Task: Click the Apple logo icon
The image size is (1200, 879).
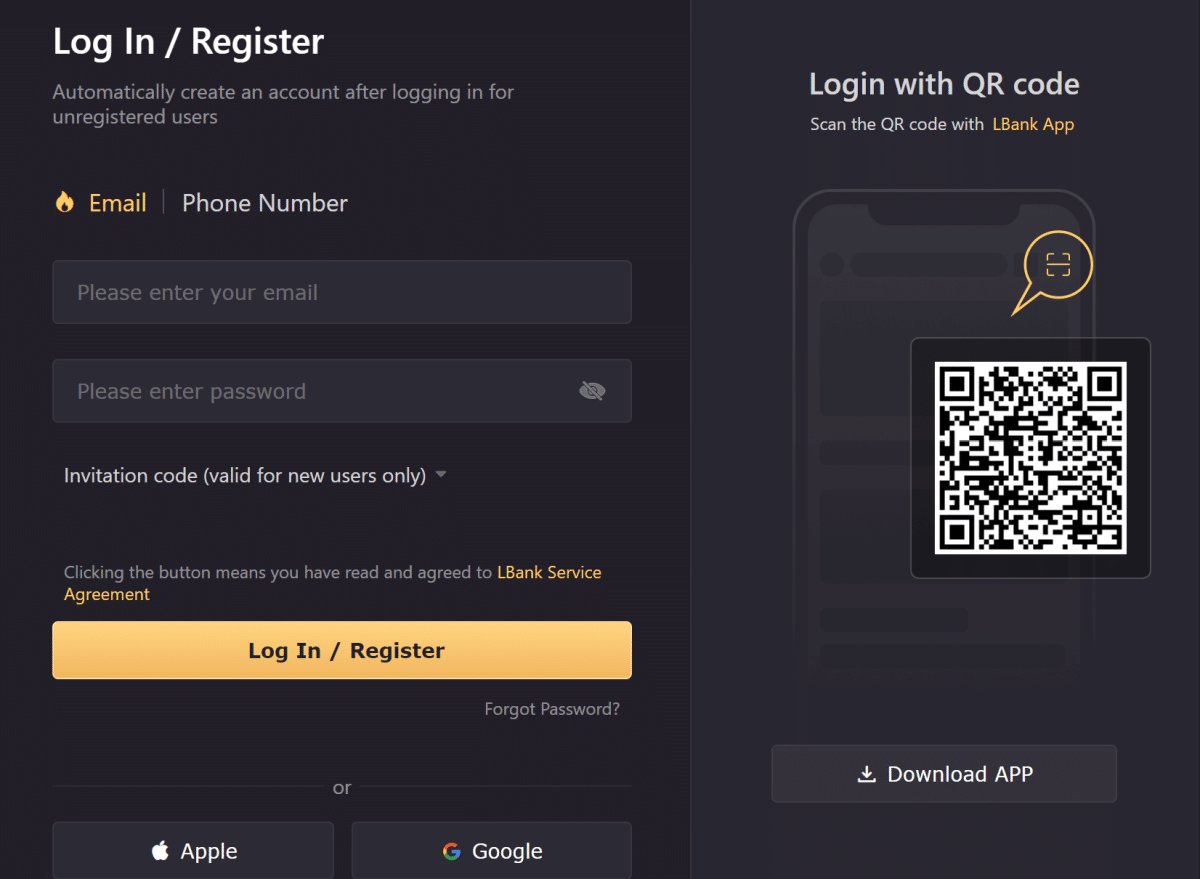Action: click(x=160, y=851)
